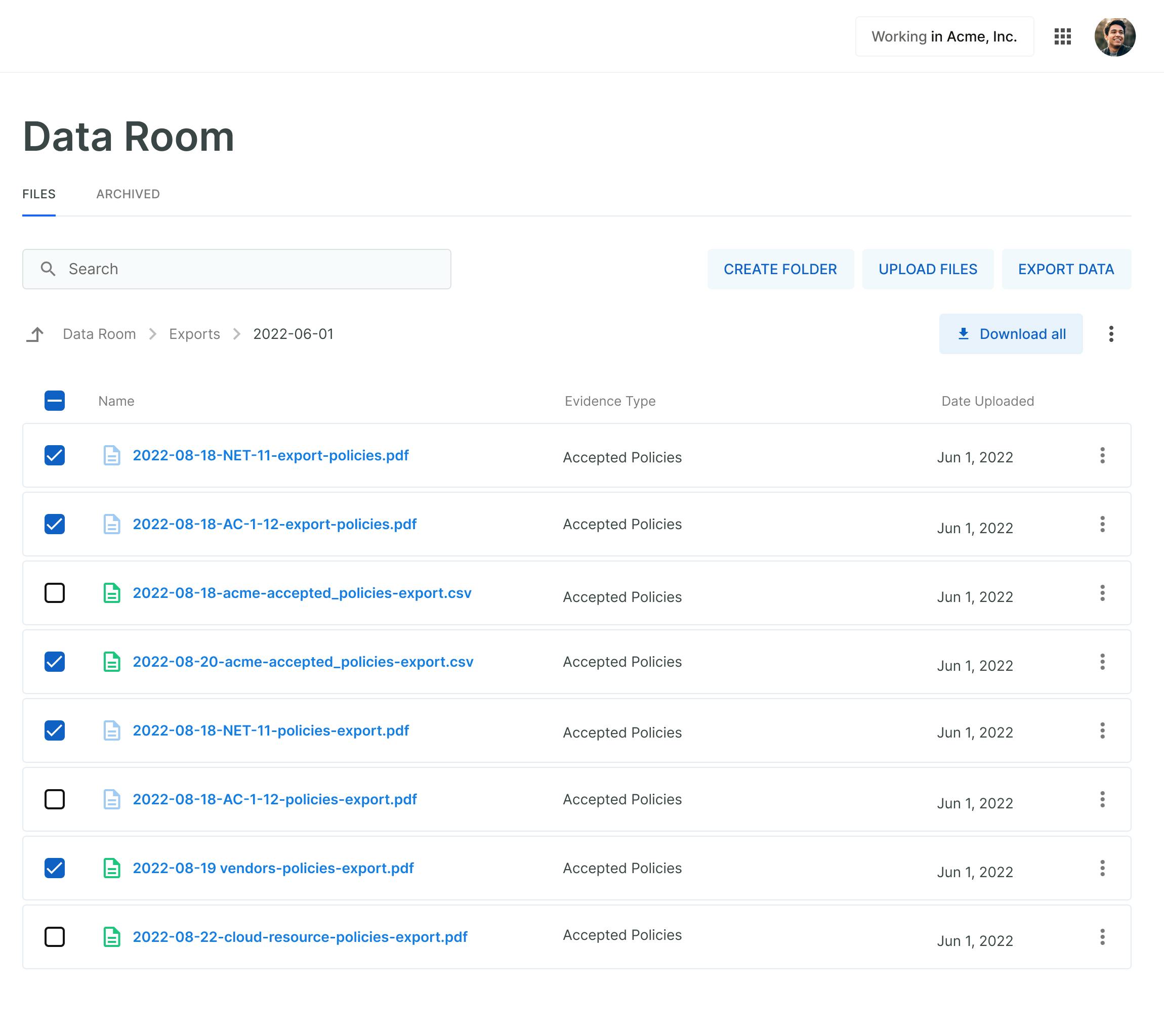
Task: Click the Download all button
Action: 1010,334
